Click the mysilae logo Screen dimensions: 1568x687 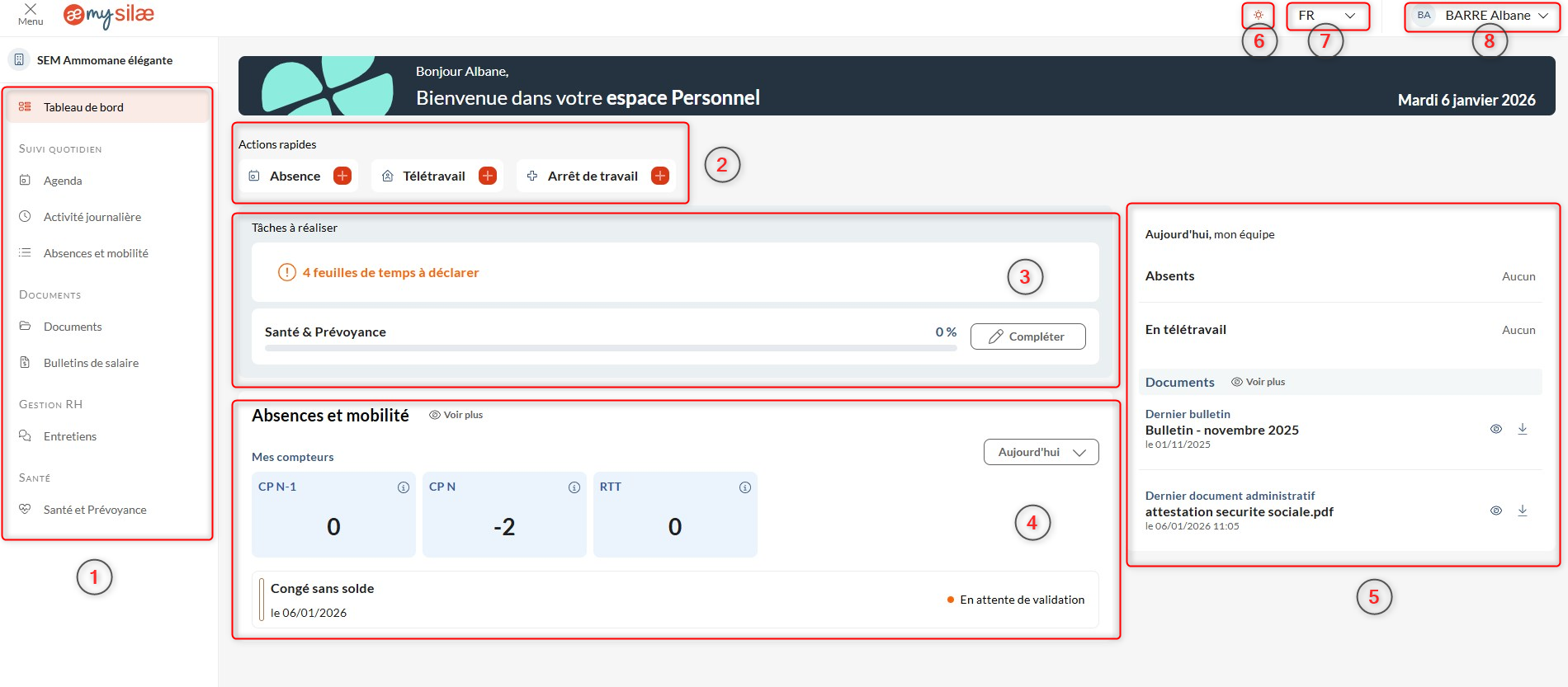pyautogui.click(x=109, y=15)
